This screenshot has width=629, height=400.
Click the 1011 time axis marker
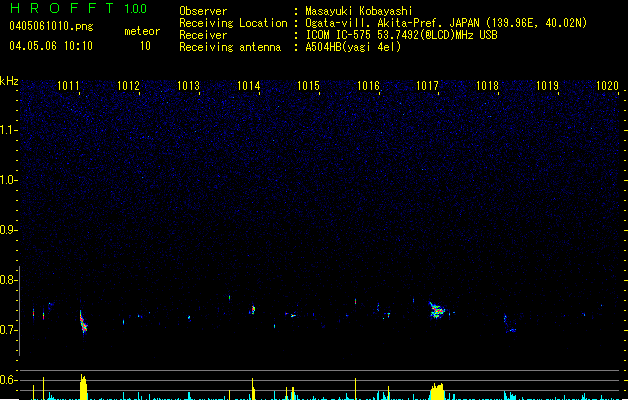click(68, 86)
